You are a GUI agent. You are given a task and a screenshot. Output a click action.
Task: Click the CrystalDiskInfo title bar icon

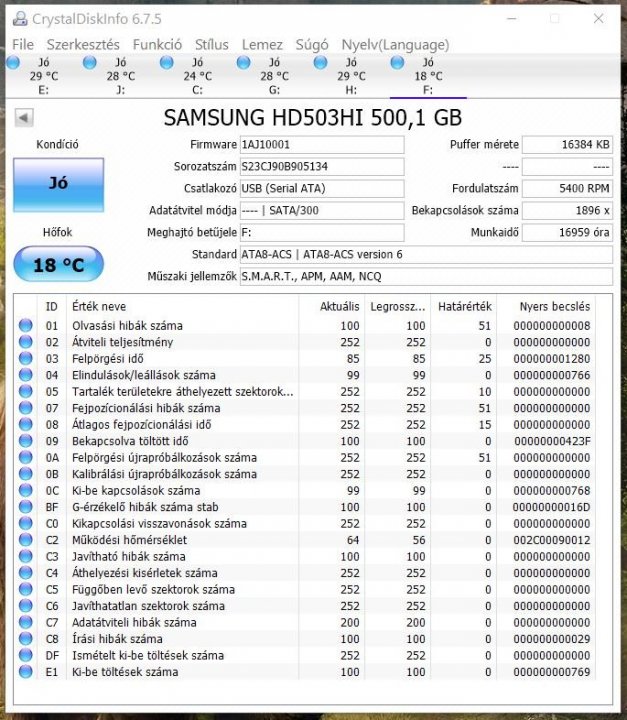(20, 19)
